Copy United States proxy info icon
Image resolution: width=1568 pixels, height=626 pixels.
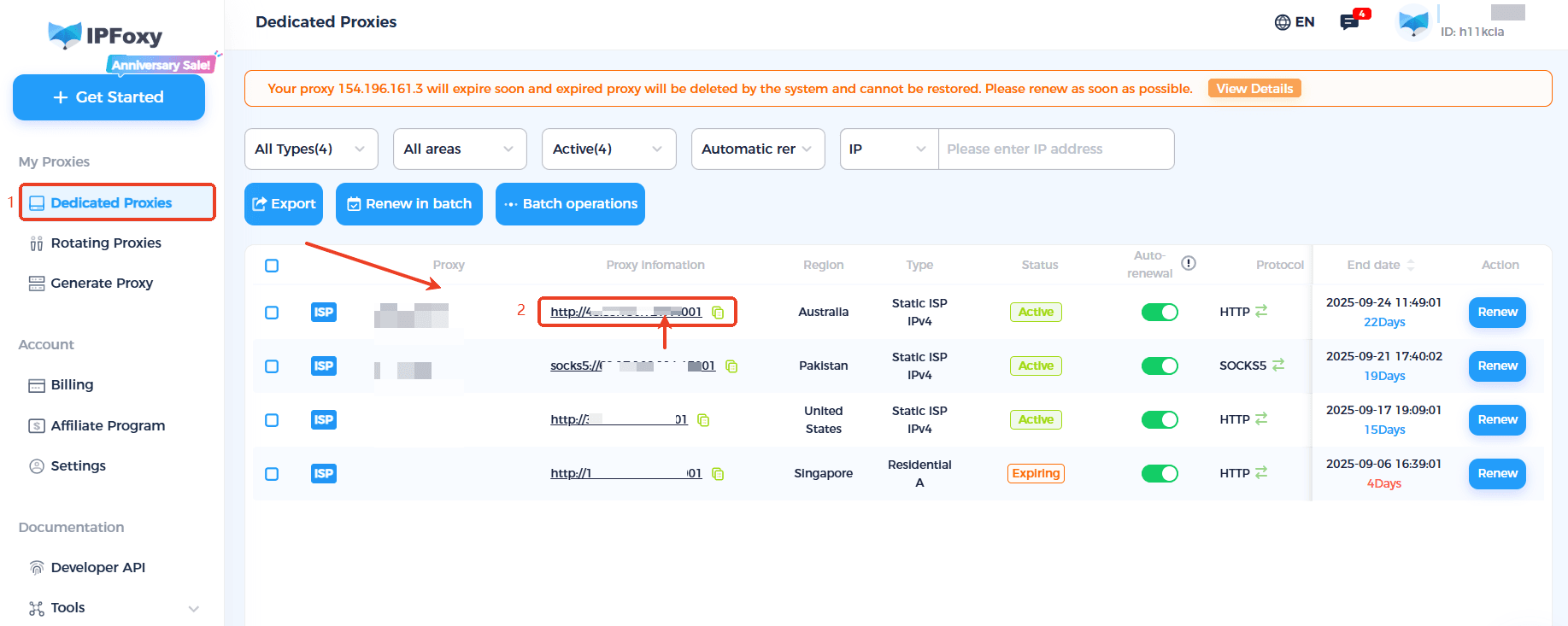[x=703, y=420]
